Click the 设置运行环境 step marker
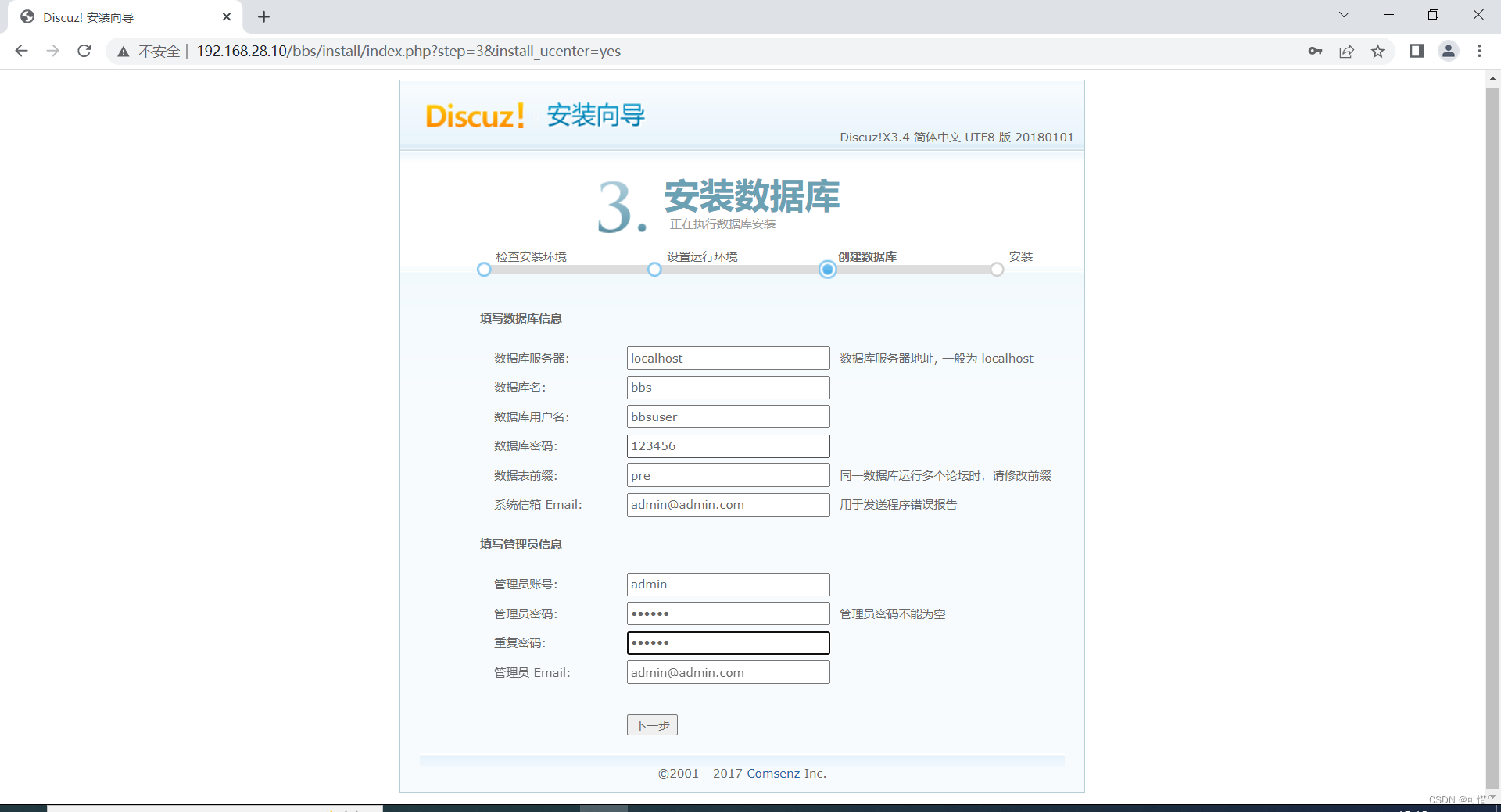Image resolution: width=1501 pixels, height=812 pixels. tap(654, 270)
